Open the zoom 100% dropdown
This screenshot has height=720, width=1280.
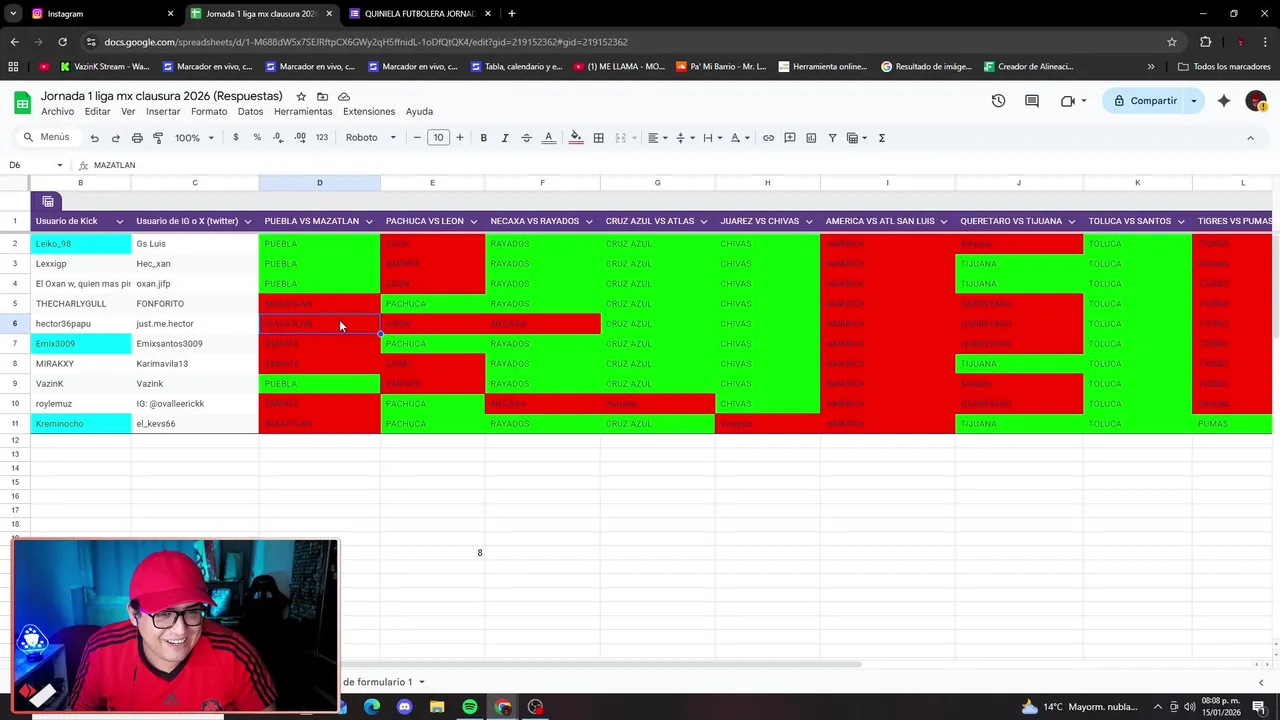[x=194, y=138]
